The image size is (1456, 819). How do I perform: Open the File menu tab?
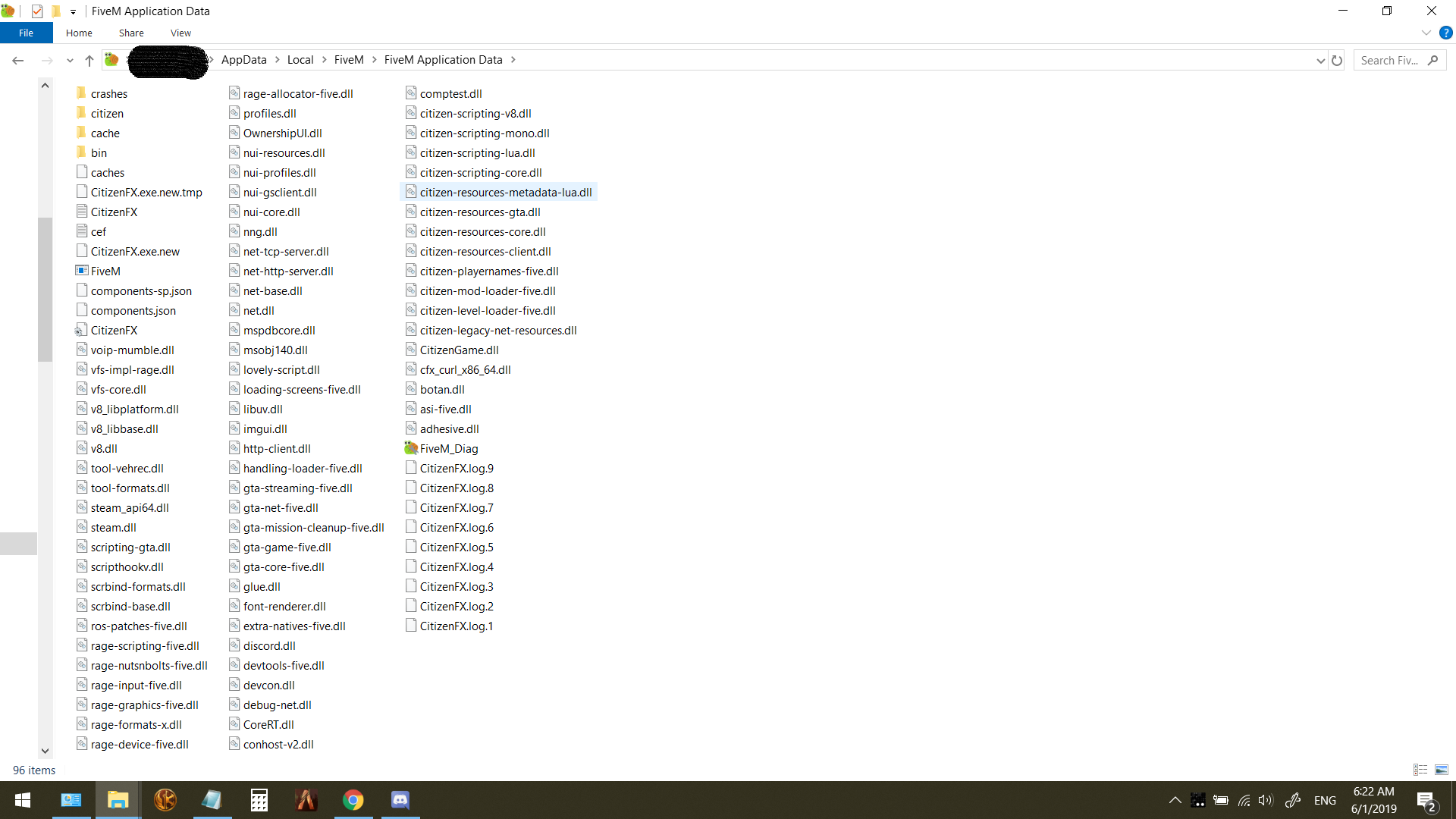(x=26, y=33)
